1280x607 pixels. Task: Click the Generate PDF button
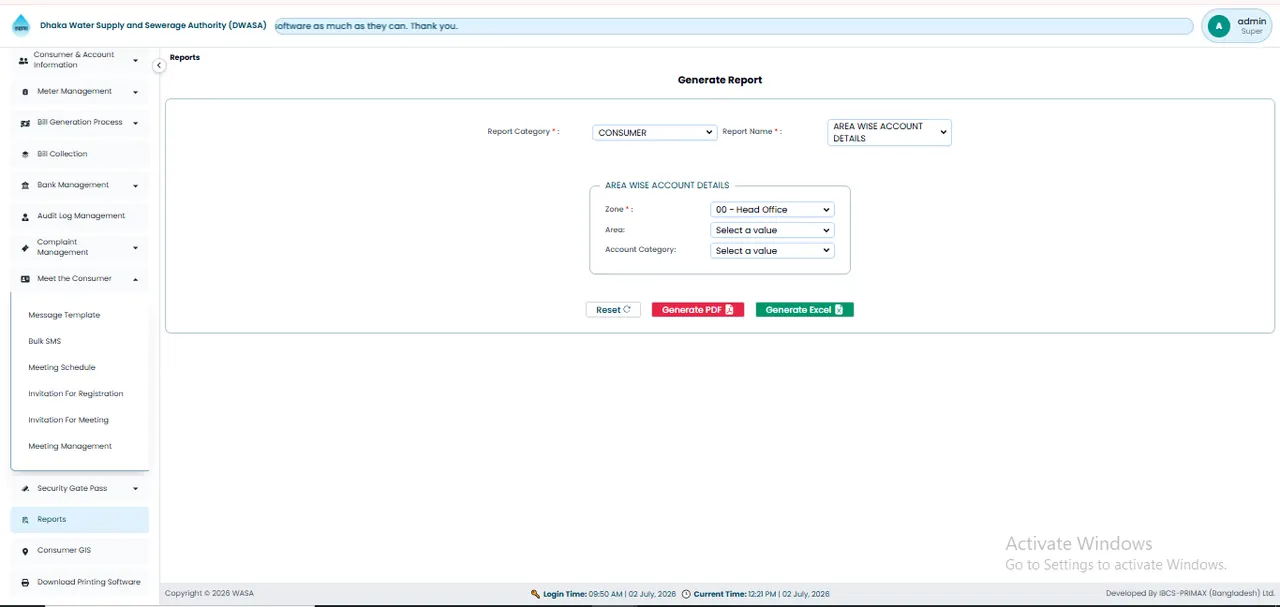[698, 310]
